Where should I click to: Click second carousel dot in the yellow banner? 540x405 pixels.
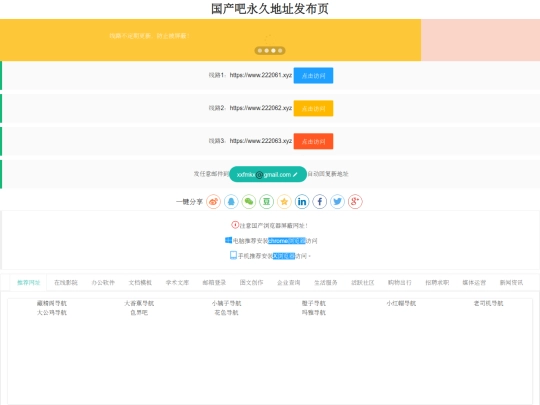267,51
